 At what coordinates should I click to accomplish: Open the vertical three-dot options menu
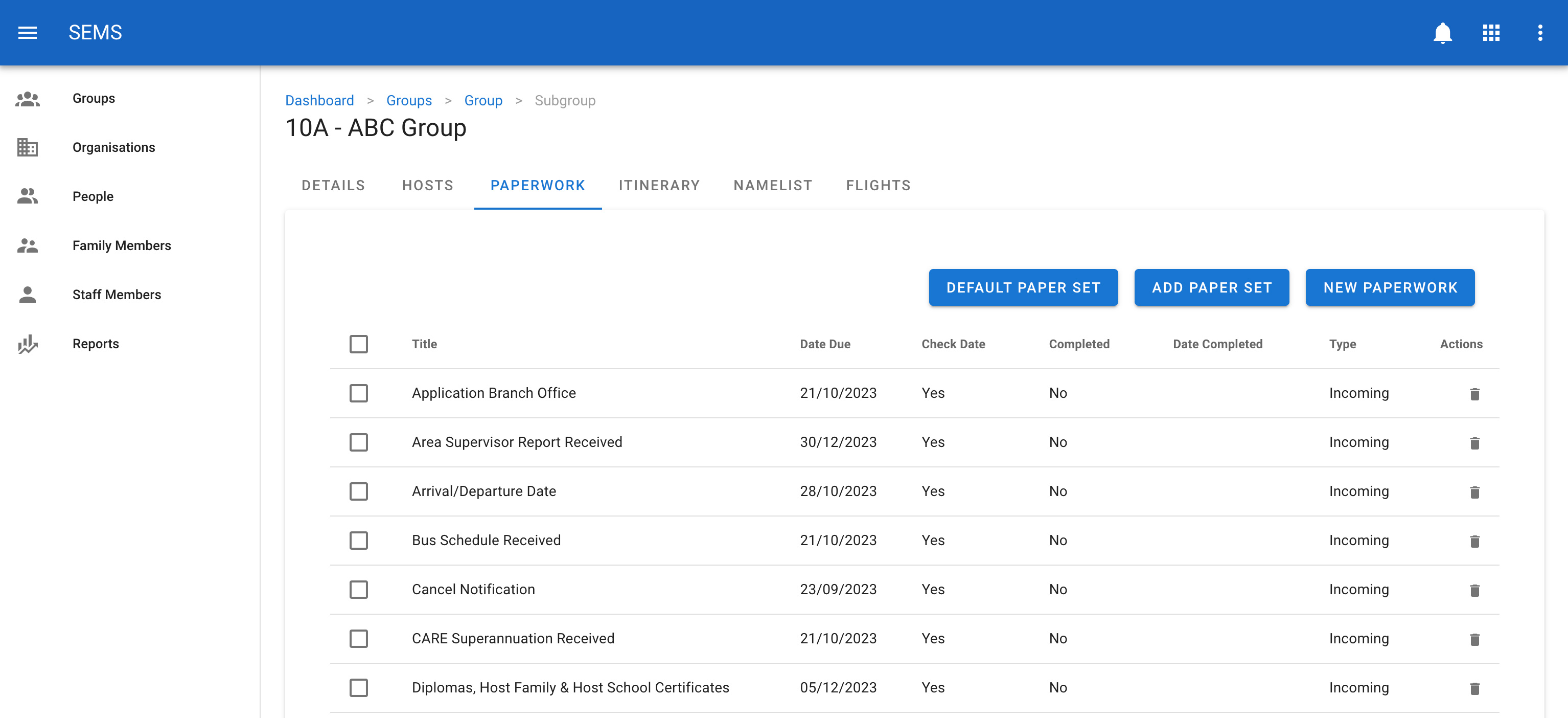pos(1540,32)
